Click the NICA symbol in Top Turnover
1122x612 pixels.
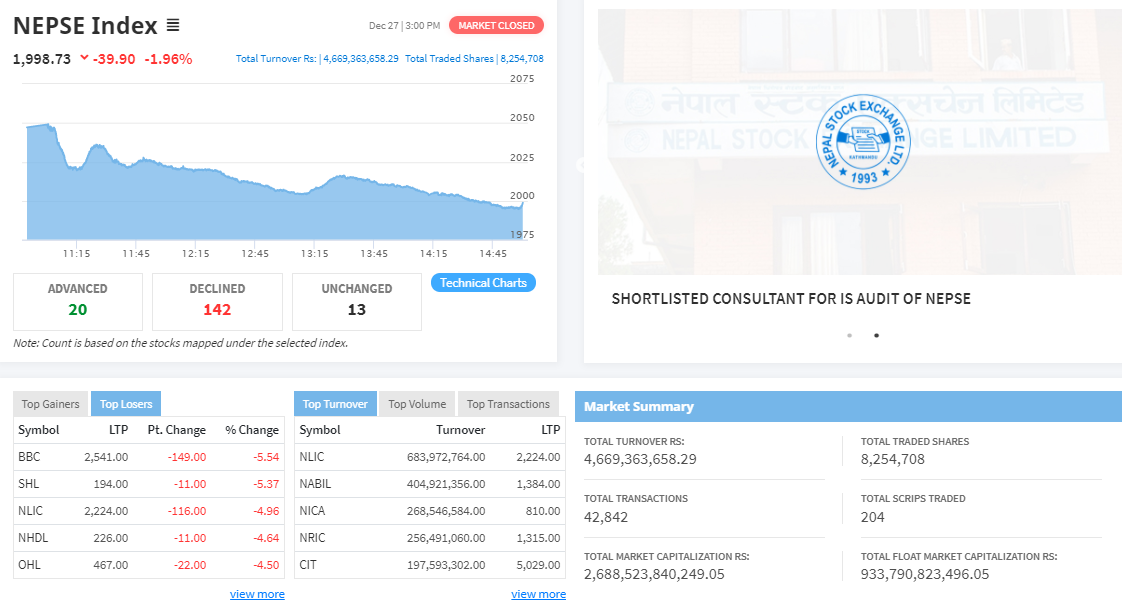pos(312,511)
